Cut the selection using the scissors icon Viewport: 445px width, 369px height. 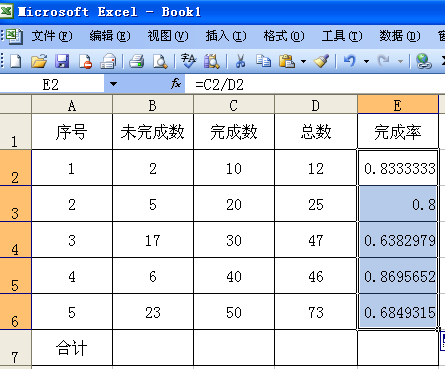(240, 61)
